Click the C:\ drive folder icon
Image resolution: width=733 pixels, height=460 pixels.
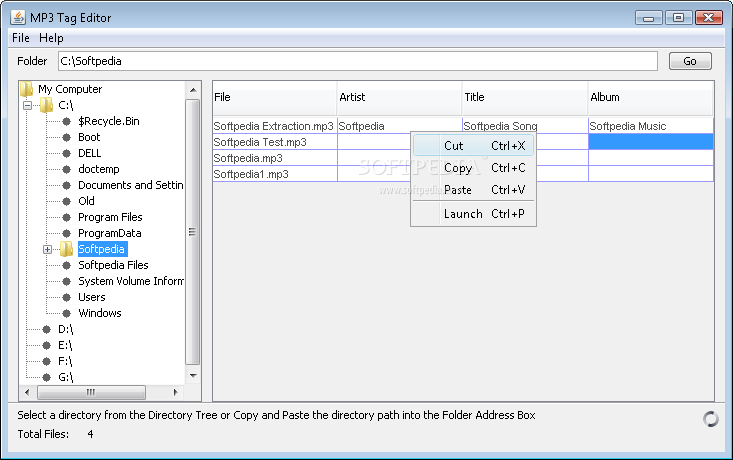46,105
